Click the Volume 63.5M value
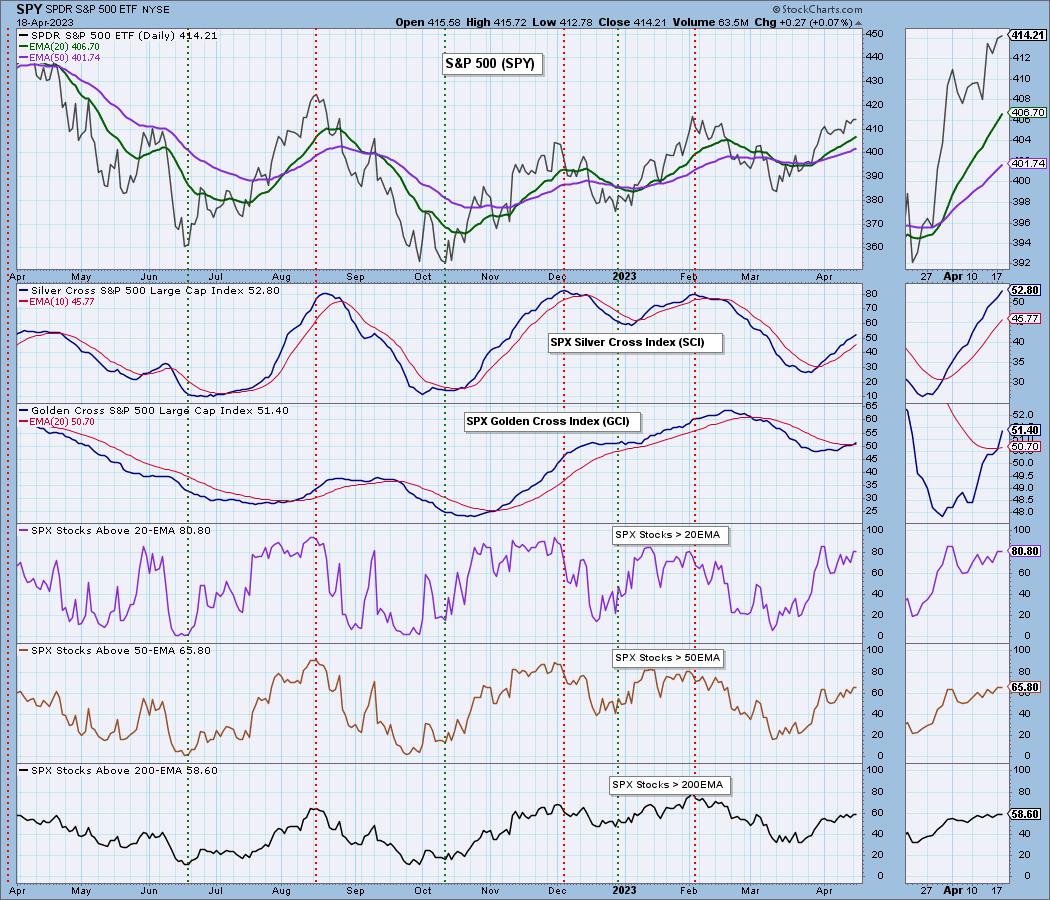 710,22
